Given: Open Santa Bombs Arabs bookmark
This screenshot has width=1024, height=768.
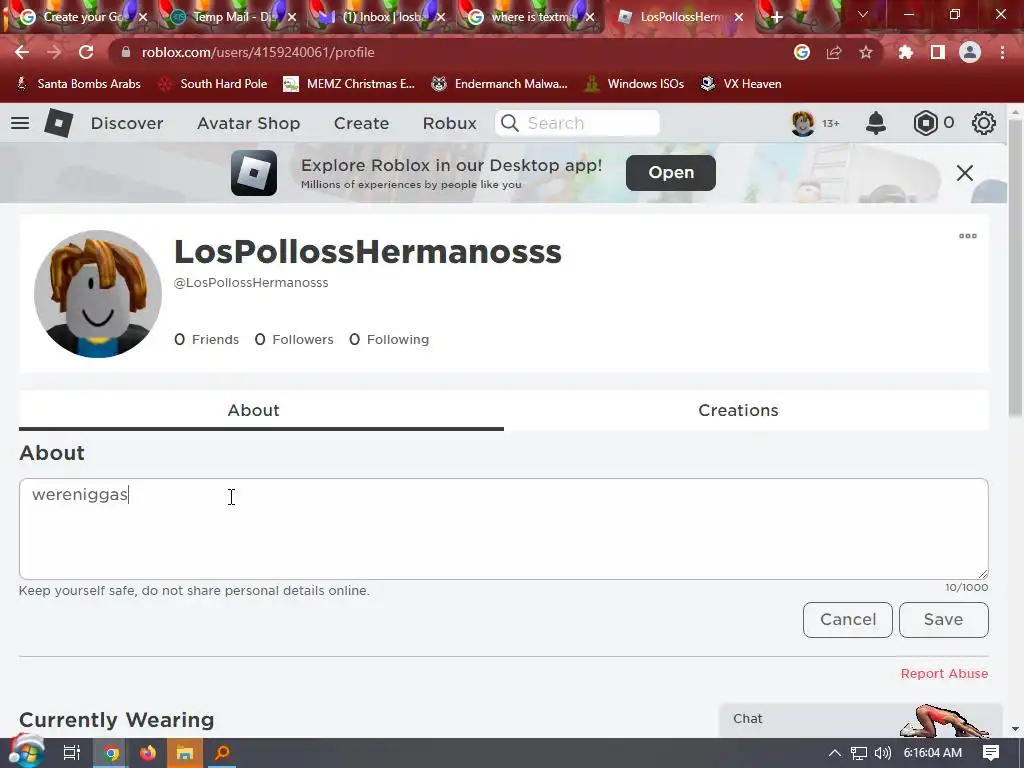Looking at the screenshot, I should click(x=78, y=84).
